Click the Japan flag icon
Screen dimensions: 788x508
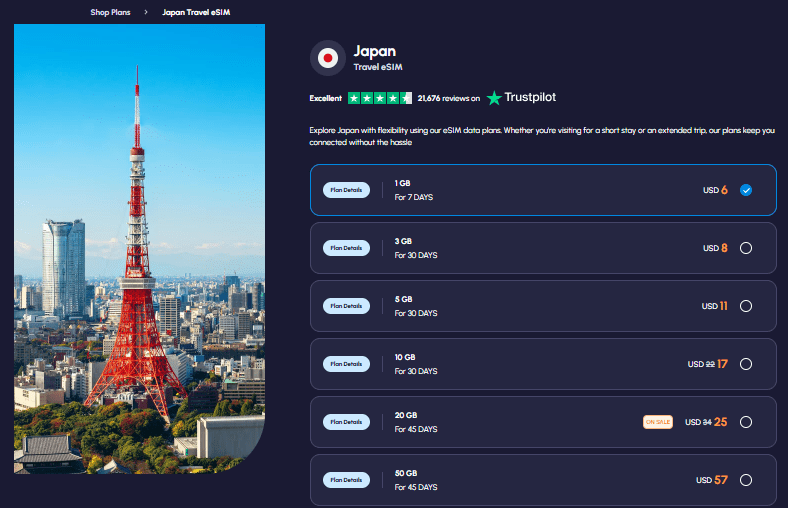click(x=327, y=58)
